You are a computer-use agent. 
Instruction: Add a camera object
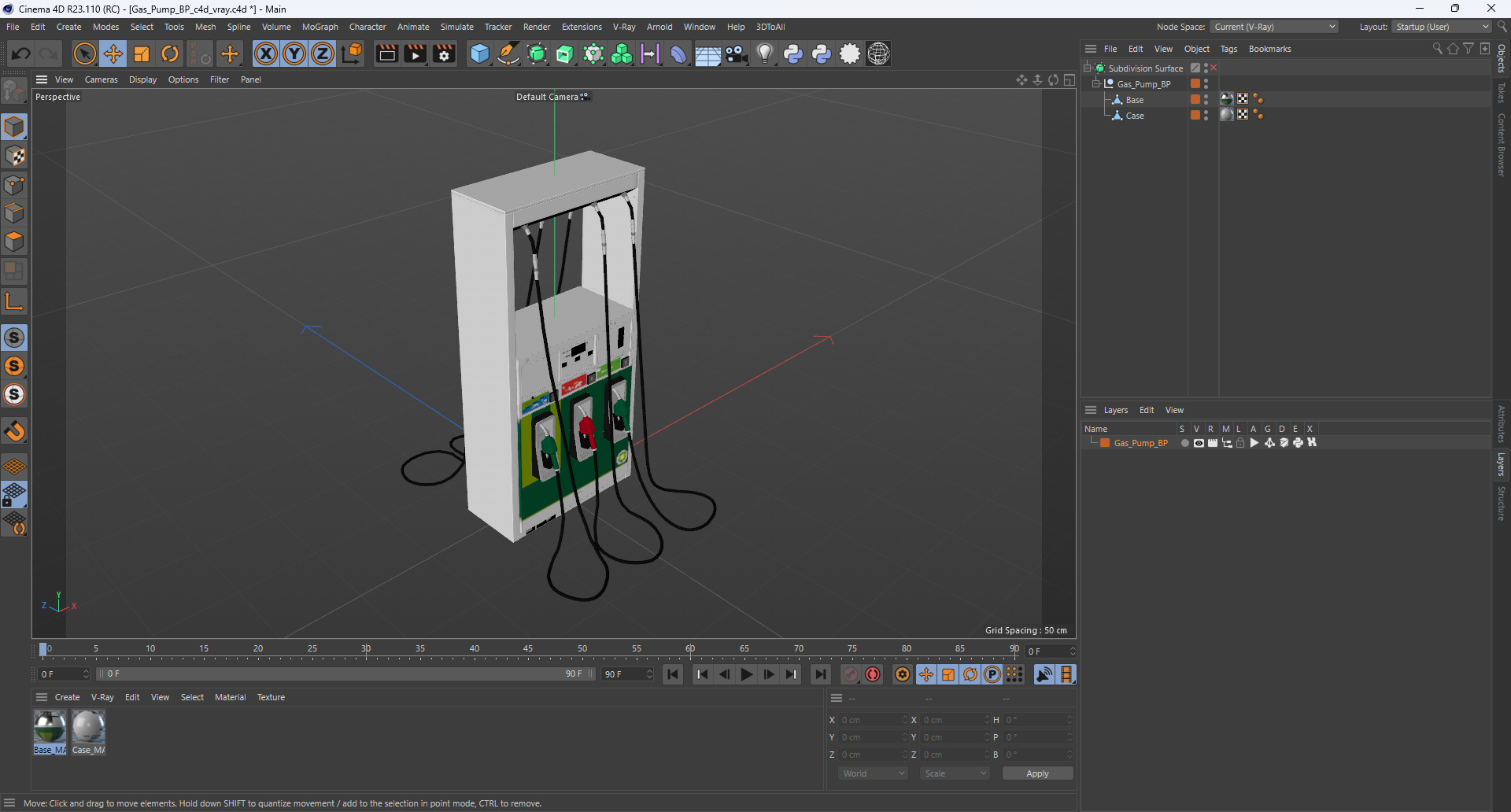pyautogui.click(x=737, y=54)
